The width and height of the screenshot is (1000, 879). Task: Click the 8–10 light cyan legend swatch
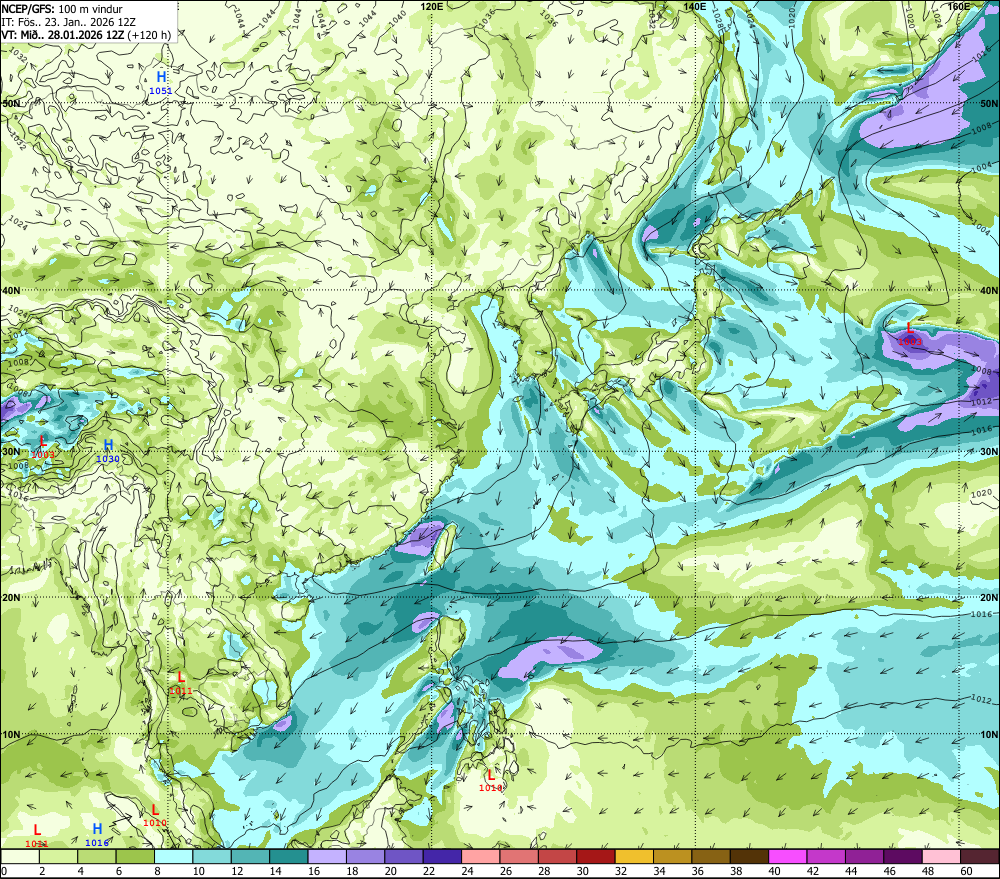[x=173, y=857]
